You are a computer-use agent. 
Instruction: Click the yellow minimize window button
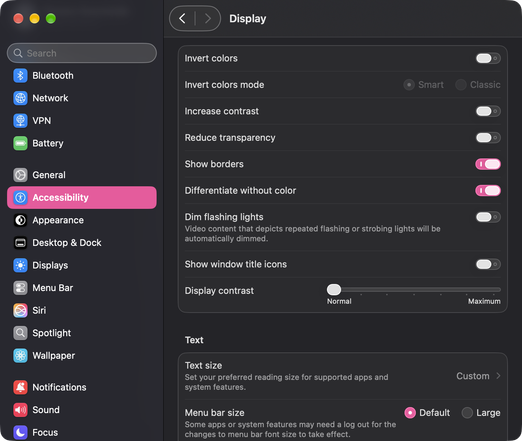[34, 18]
